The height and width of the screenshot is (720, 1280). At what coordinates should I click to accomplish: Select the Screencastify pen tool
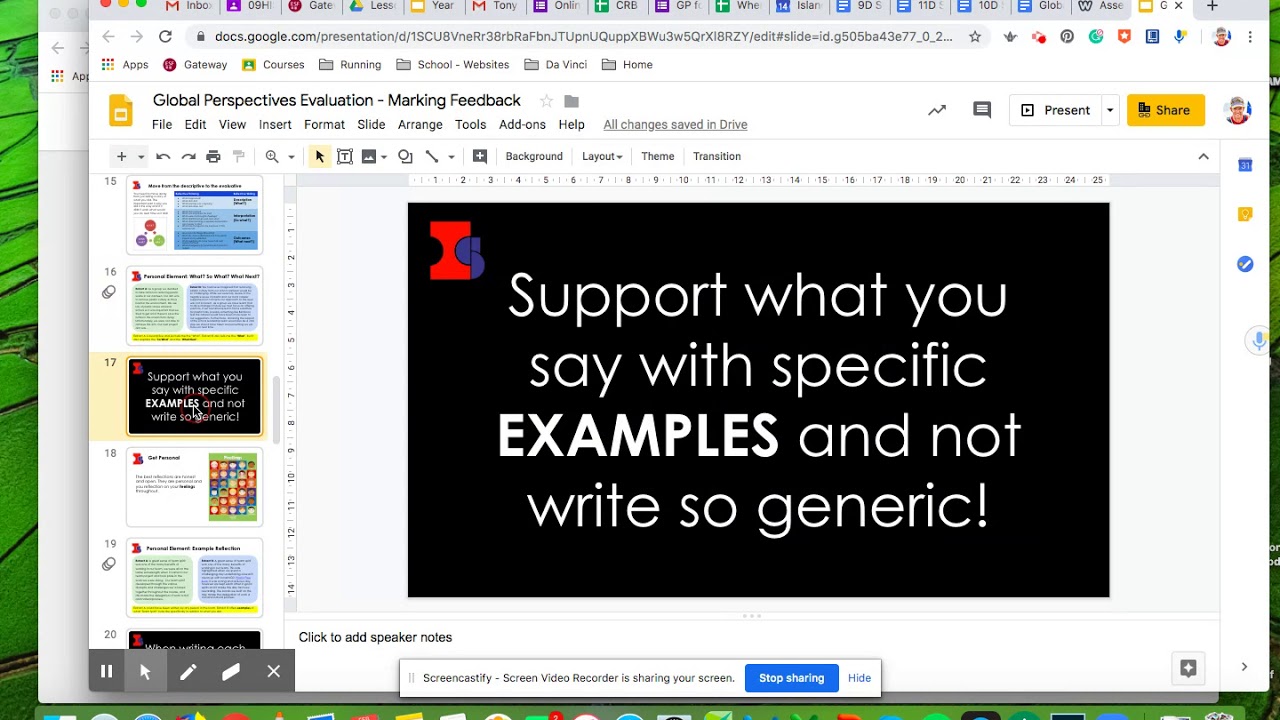click(x=188, y=672)
